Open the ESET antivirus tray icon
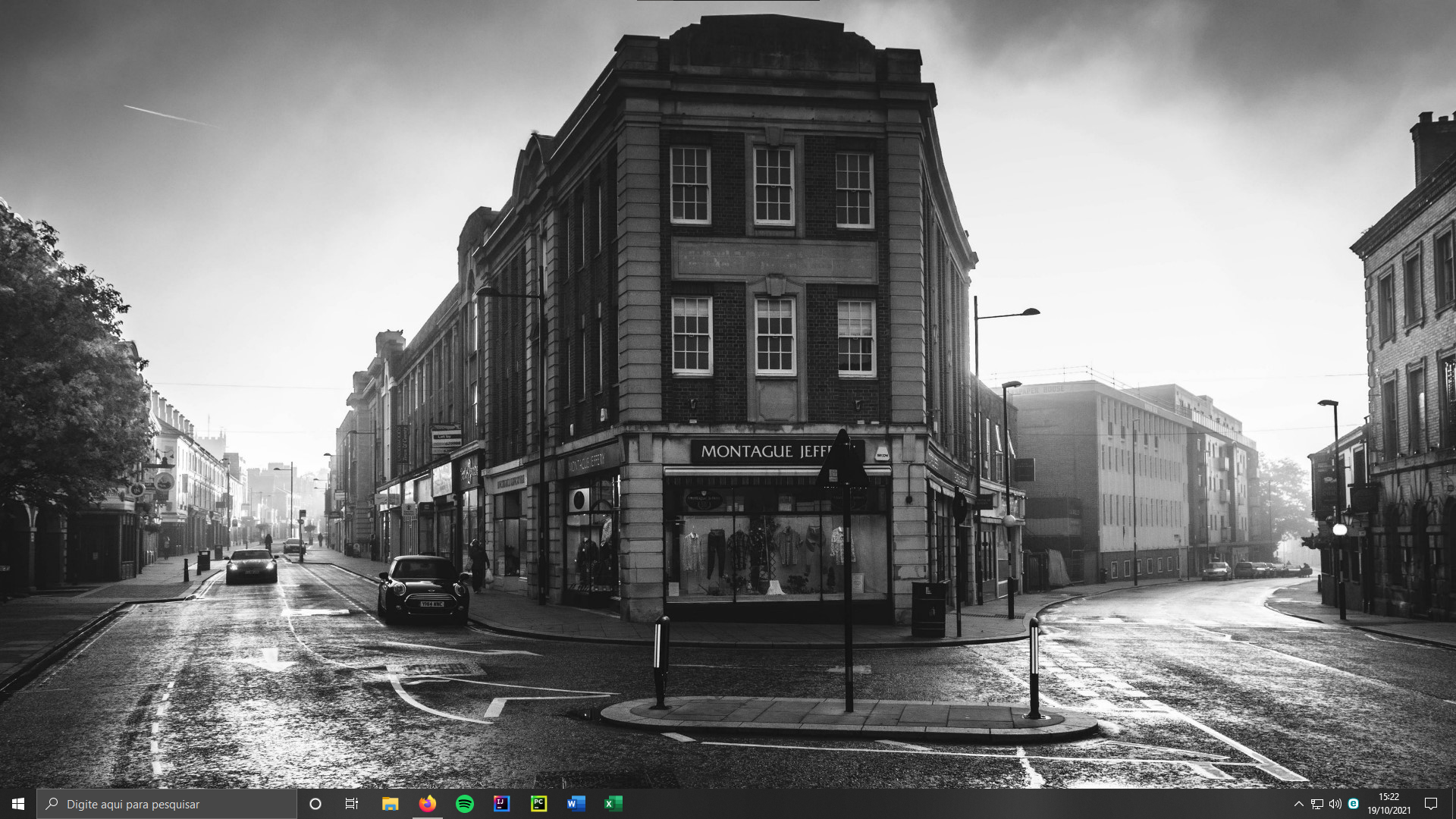This screenshot has width=1456, height=819. 1354,804
